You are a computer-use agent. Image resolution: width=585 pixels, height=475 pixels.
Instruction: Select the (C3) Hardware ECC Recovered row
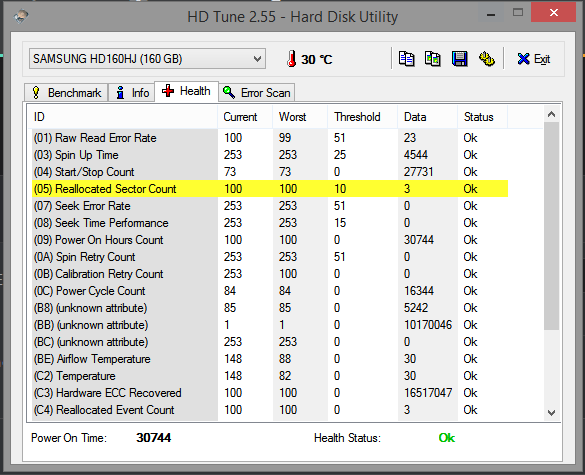click(x=270, y=393)
